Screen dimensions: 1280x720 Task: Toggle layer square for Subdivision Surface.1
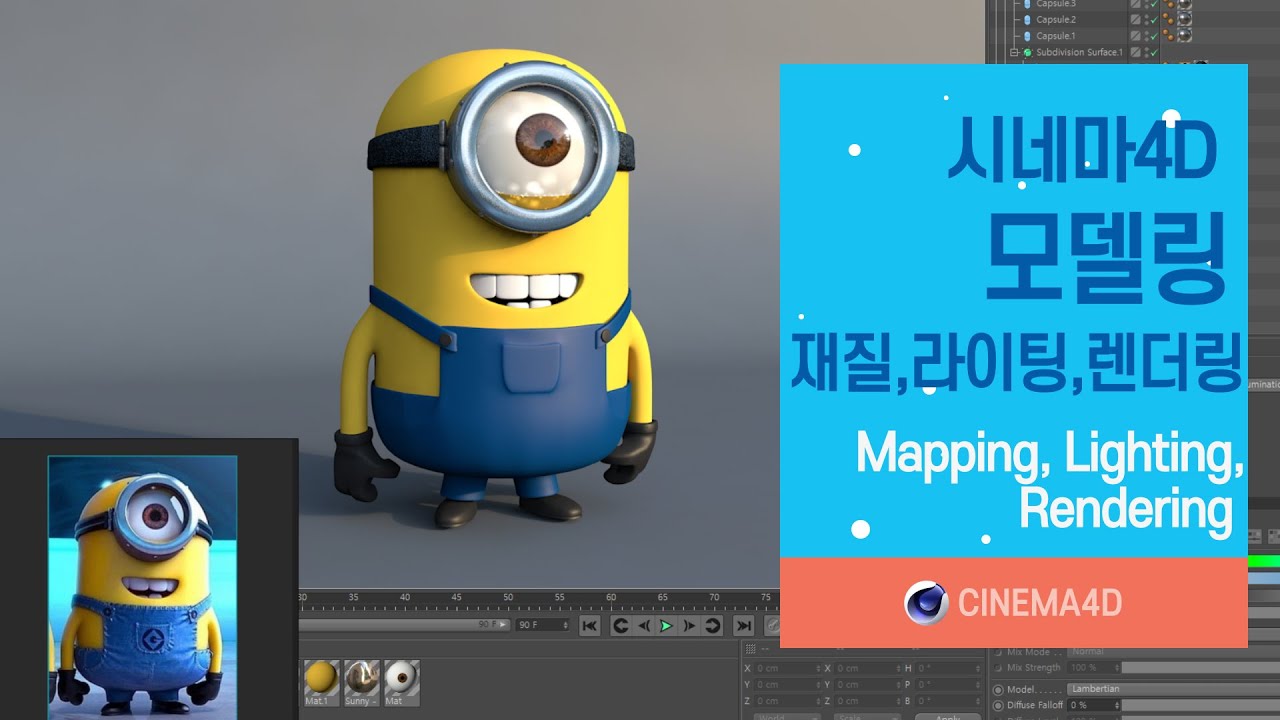pos(1135,52)
